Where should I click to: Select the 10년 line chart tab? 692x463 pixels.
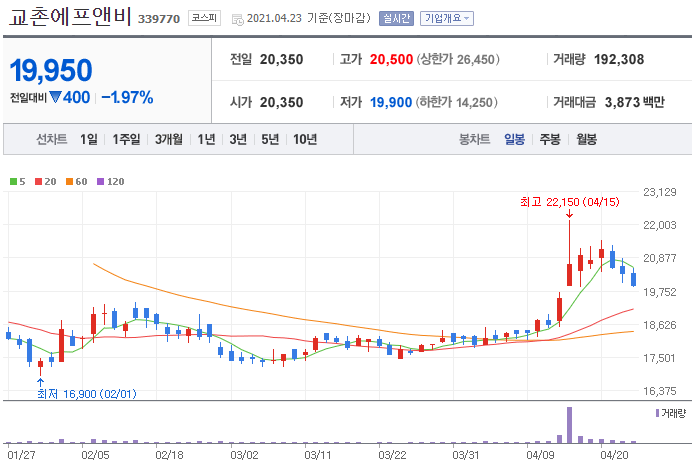305,139
